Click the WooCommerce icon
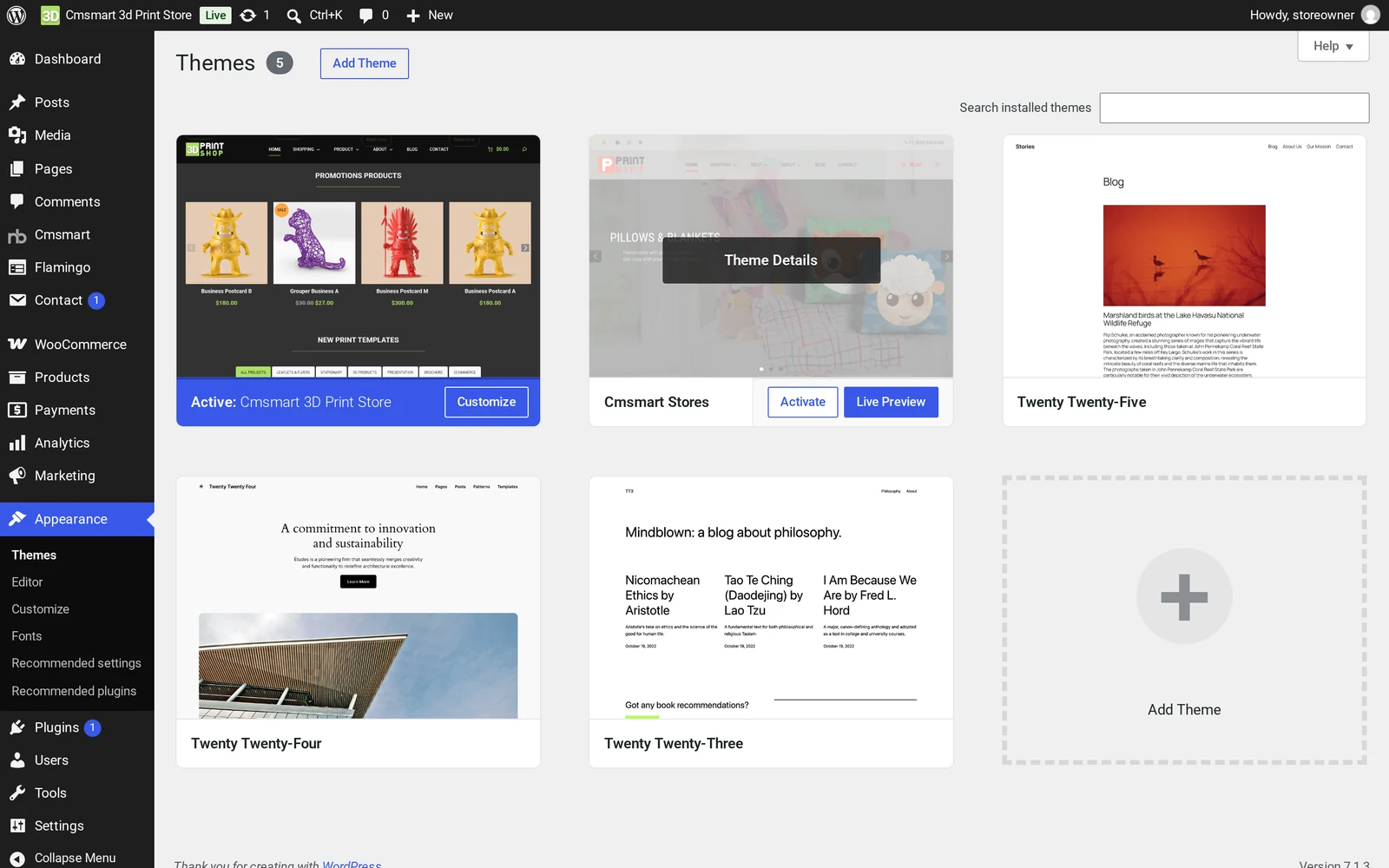Image resolution: width=1389 pixels, height=868 pixels. pyautogui.click(x=17, y=345)
